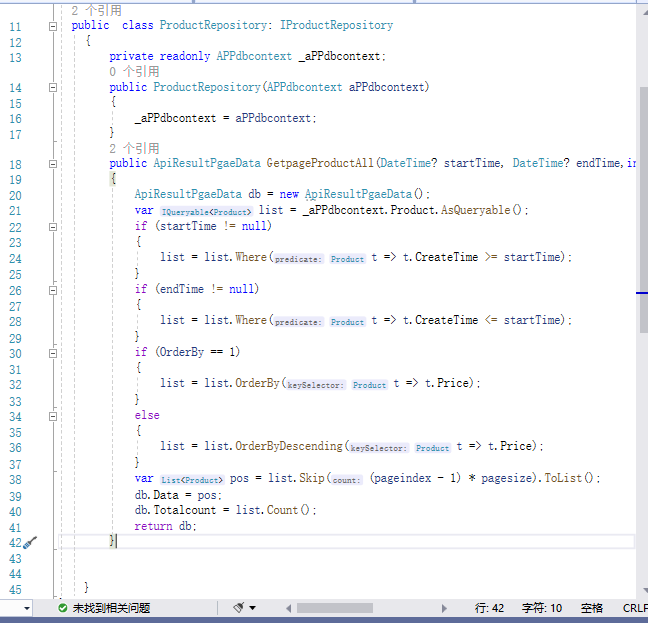Click the '空格' indentation indicator

pos(592,608)
